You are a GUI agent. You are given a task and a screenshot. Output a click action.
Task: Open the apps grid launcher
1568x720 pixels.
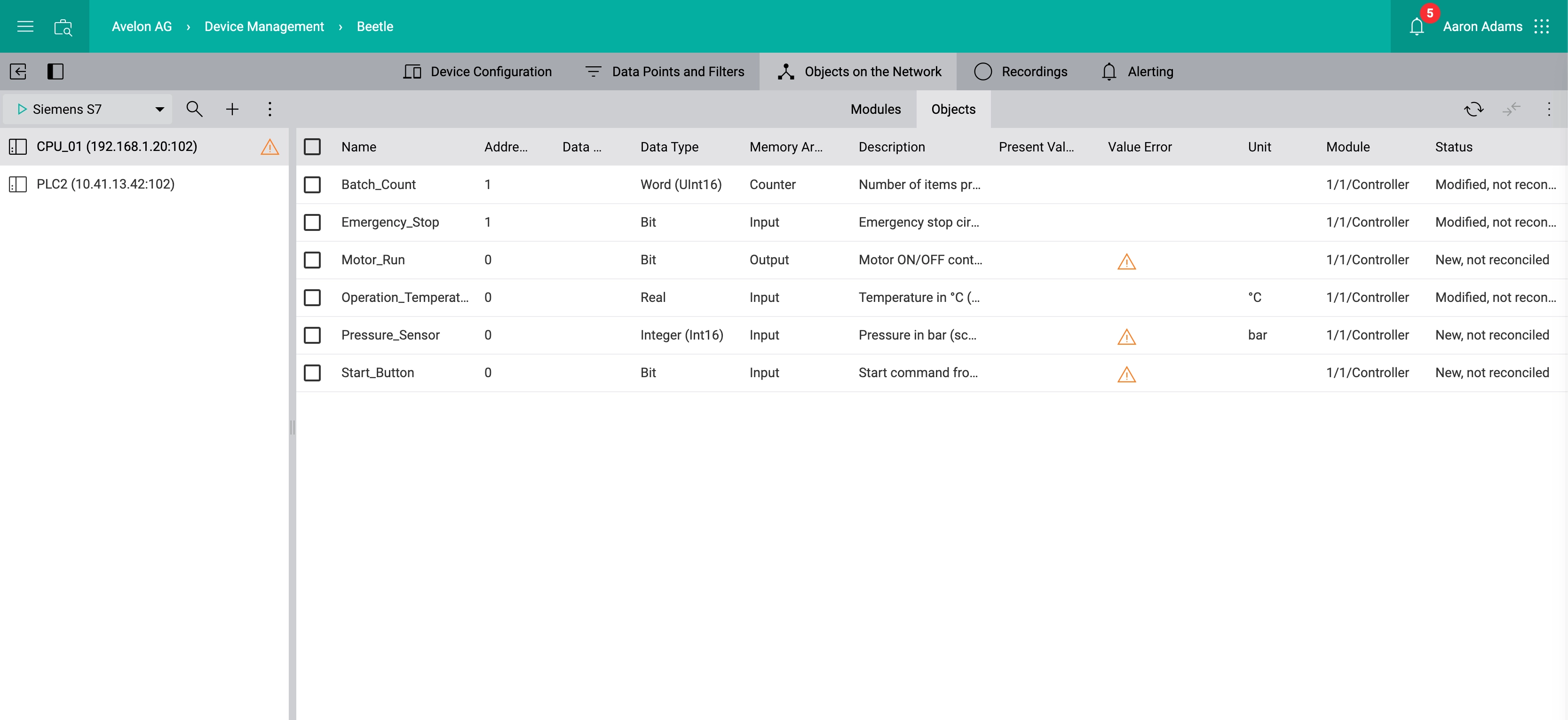(x=1542, y=26)
